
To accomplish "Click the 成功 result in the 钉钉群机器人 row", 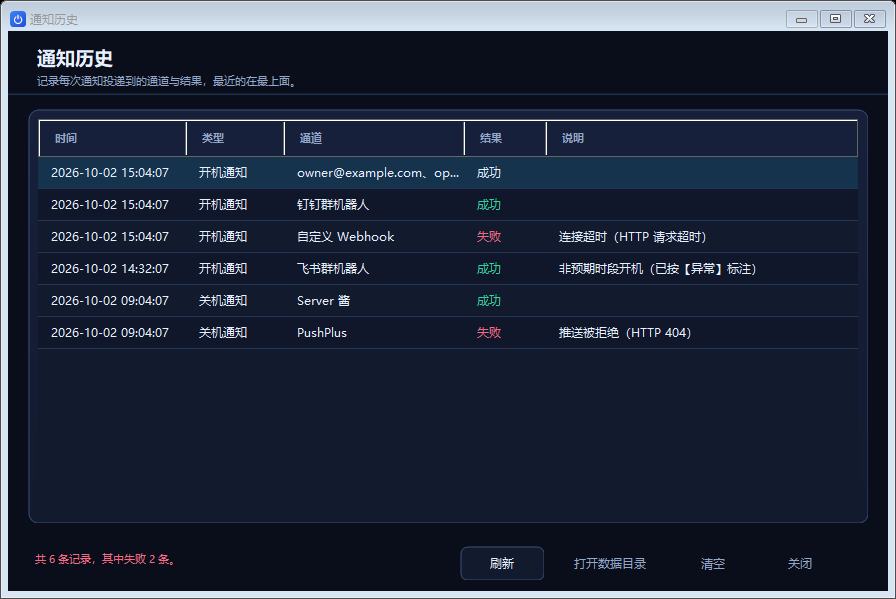I will (489, 205).
